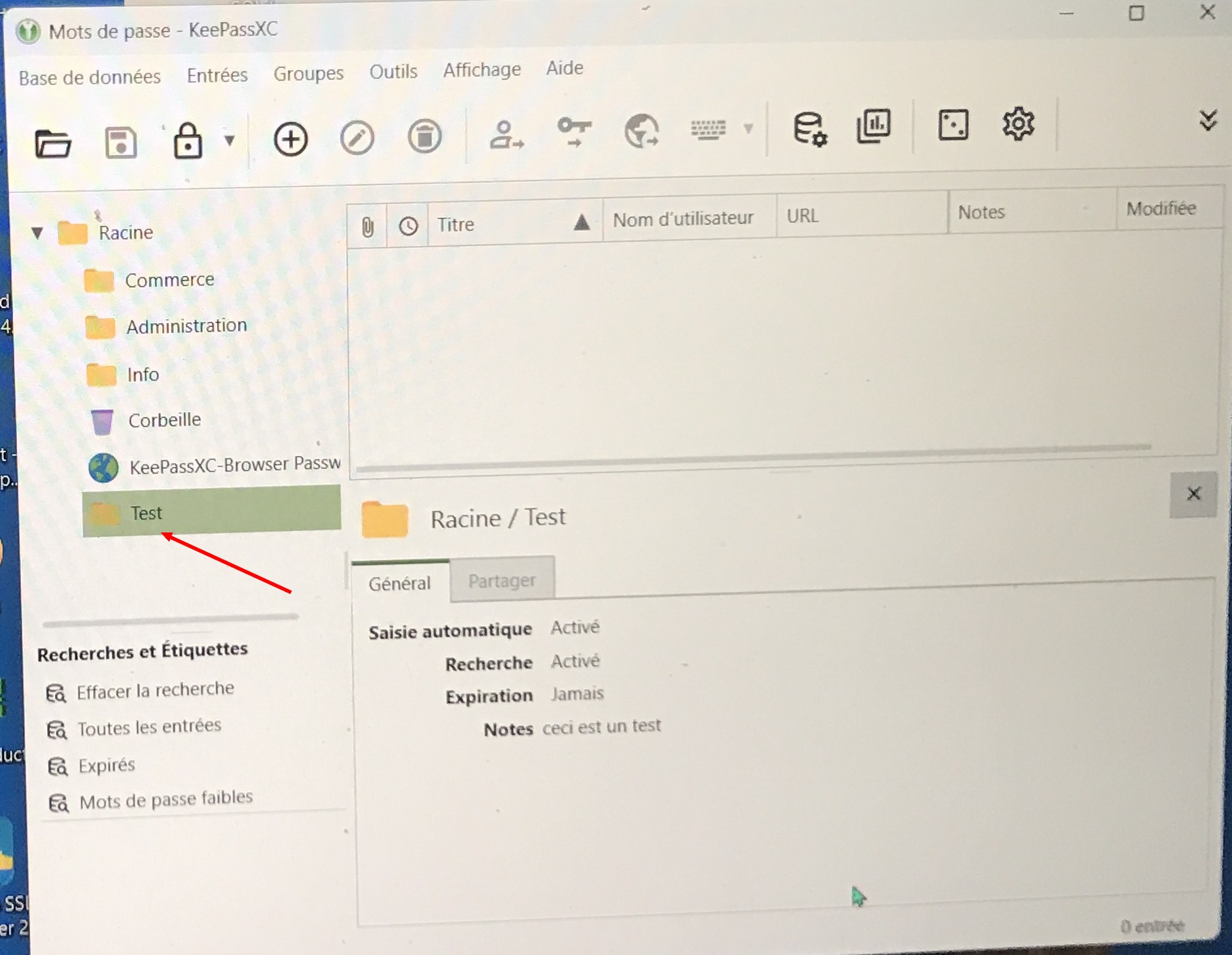Open the password generator dice icon
Image resolution: width=1232 pixels, height=955 pixels.
pos(953,125)
